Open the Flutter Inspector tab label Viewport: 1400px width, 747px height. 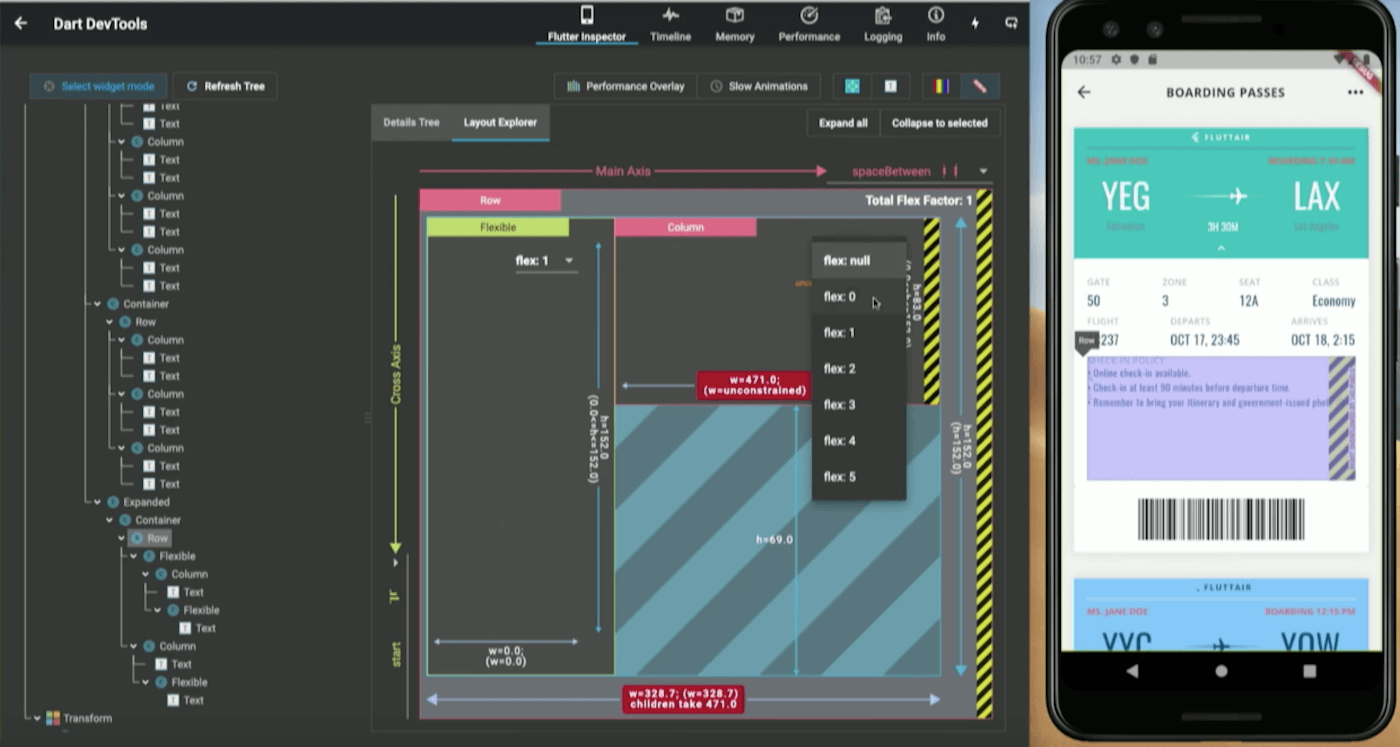(587, 37)
